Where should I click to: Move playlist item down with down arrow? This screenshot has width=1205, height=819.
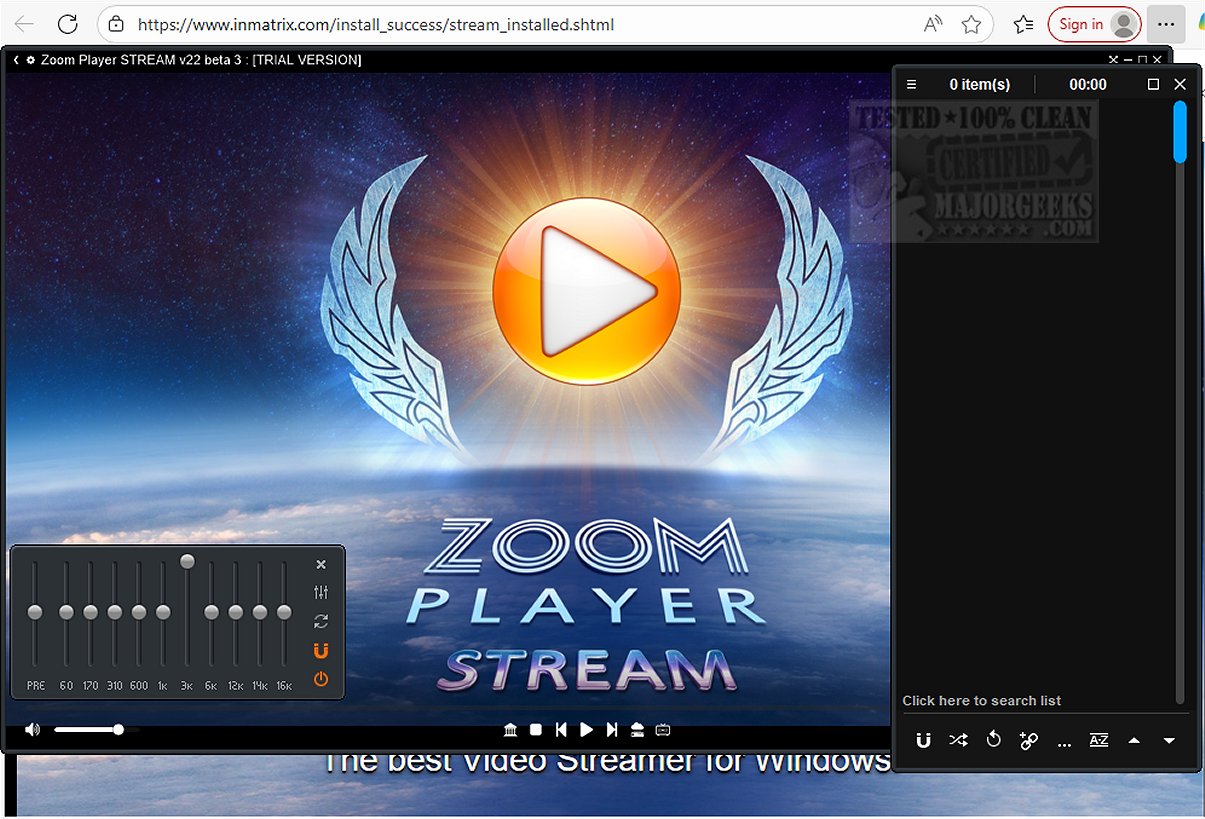(x=1169, y=741)
